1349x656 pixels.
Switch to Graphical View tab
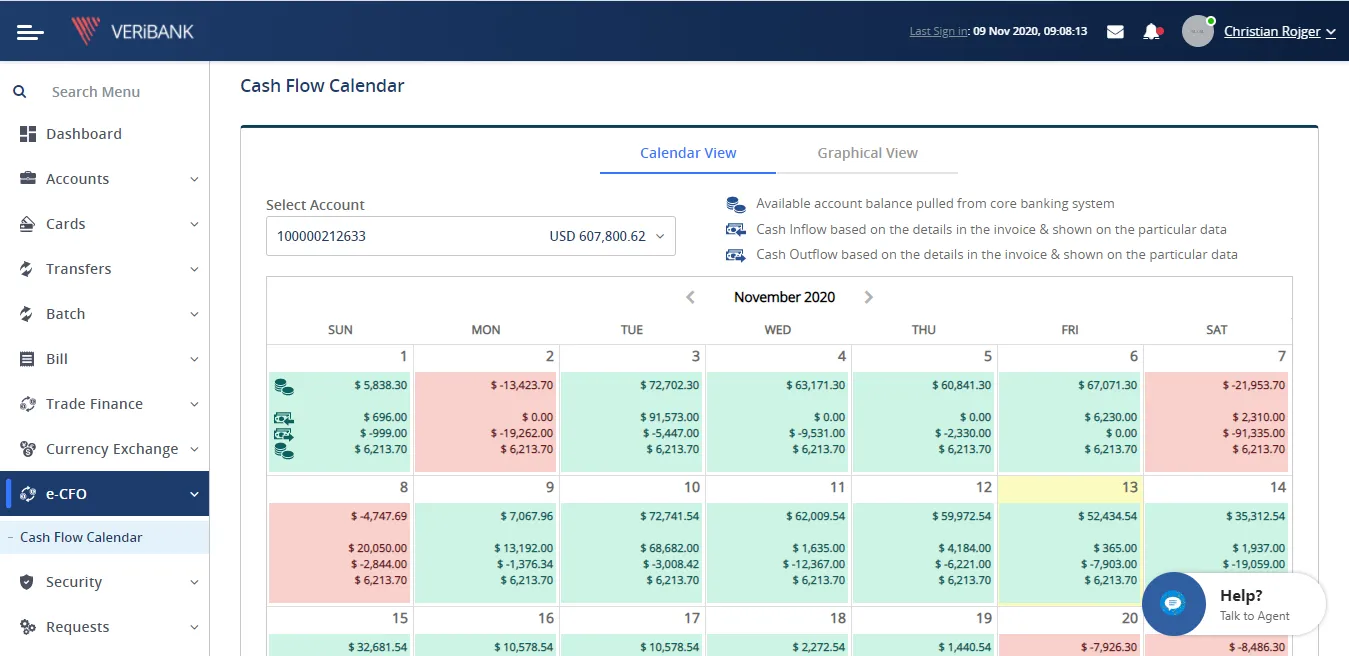867,153
